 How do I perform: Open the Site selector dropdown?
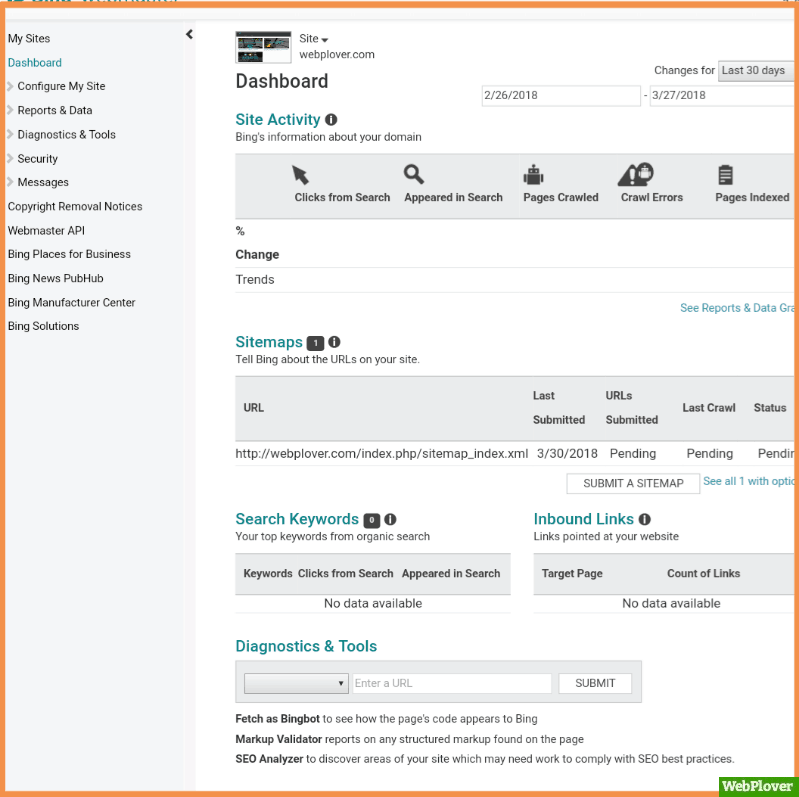[x=314, y=39]
